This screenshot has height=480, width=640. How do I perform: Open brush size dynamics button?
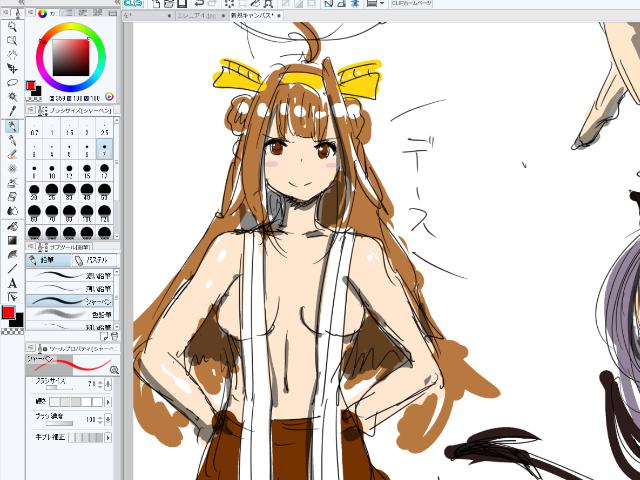(108, 384)
